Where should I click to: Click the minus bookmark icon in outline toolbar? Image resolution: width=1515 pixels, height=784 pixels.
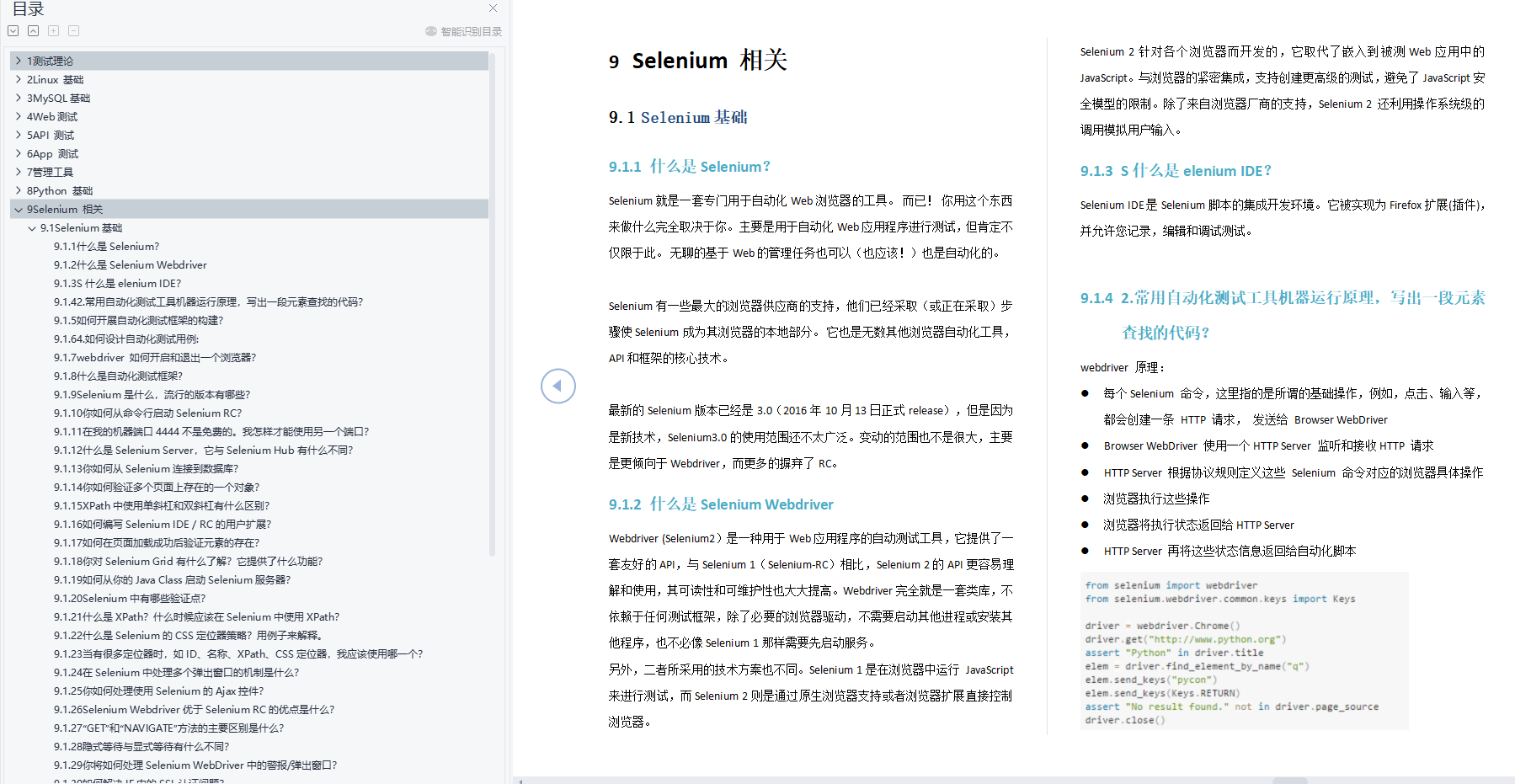[73, 31]
